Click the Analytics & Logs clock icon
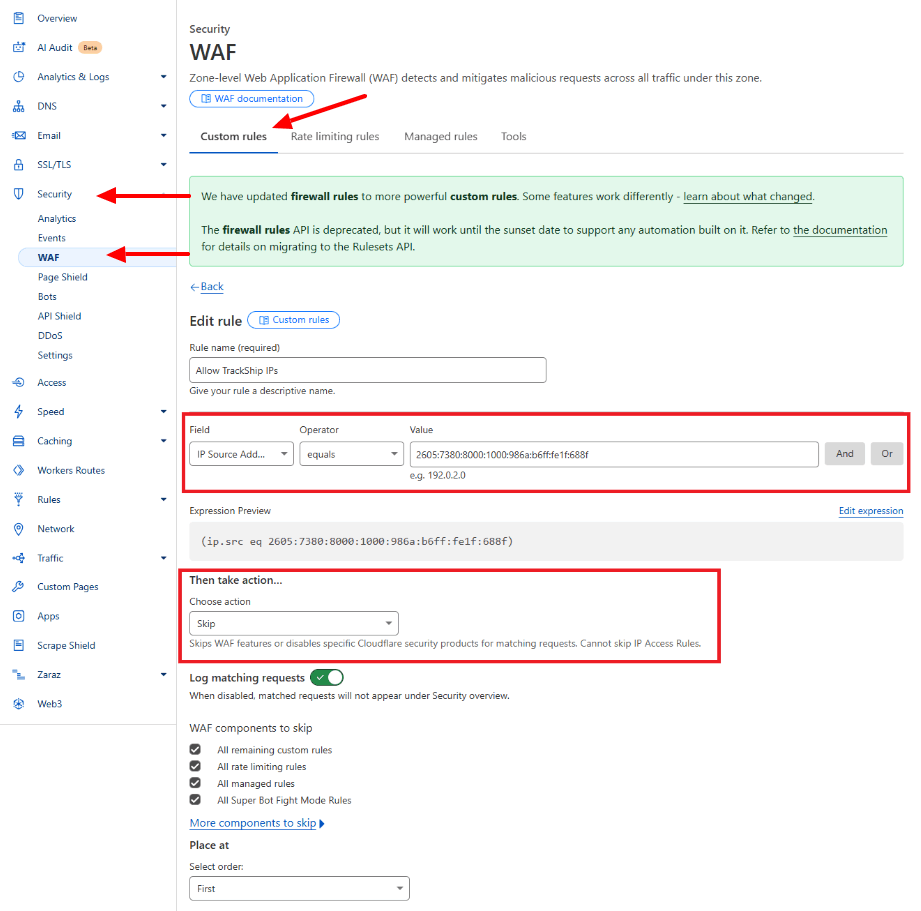Image resolution: width=921 pixels, height=911 pixels. coord(19,77)
